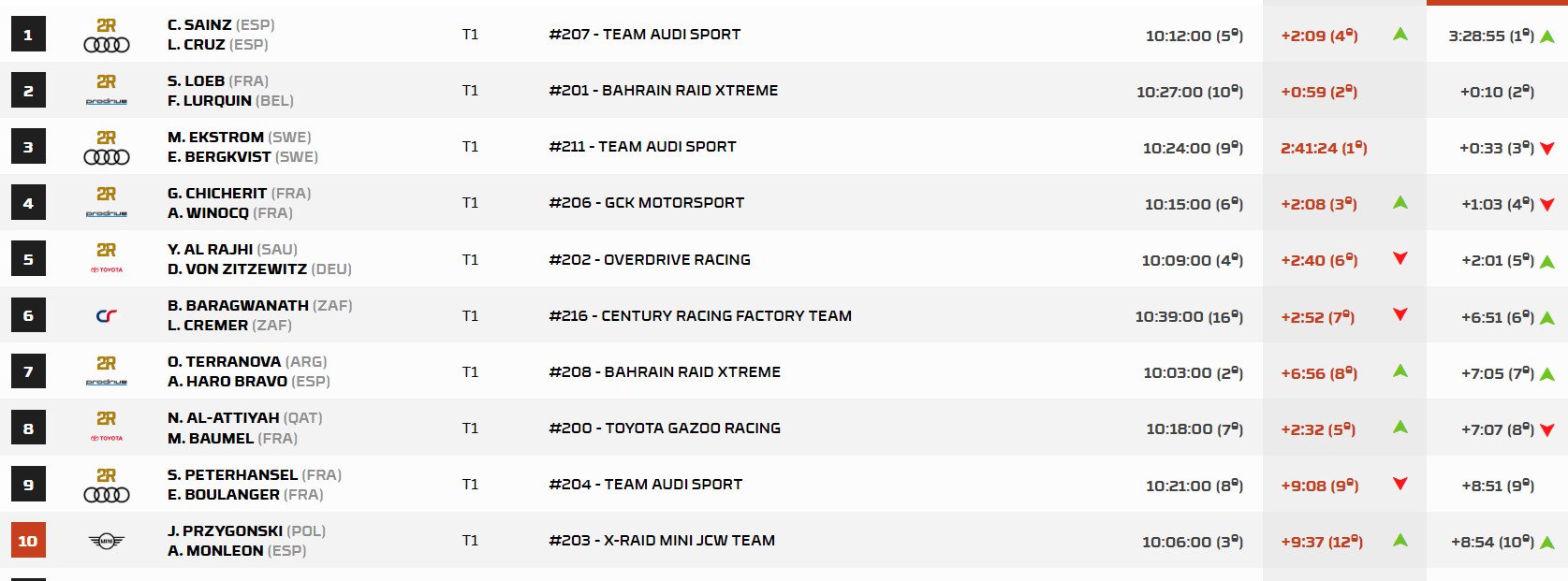Screen dimensions: 1568x581
Task: Click the orange position 10 badge
Action: point(28,541)
